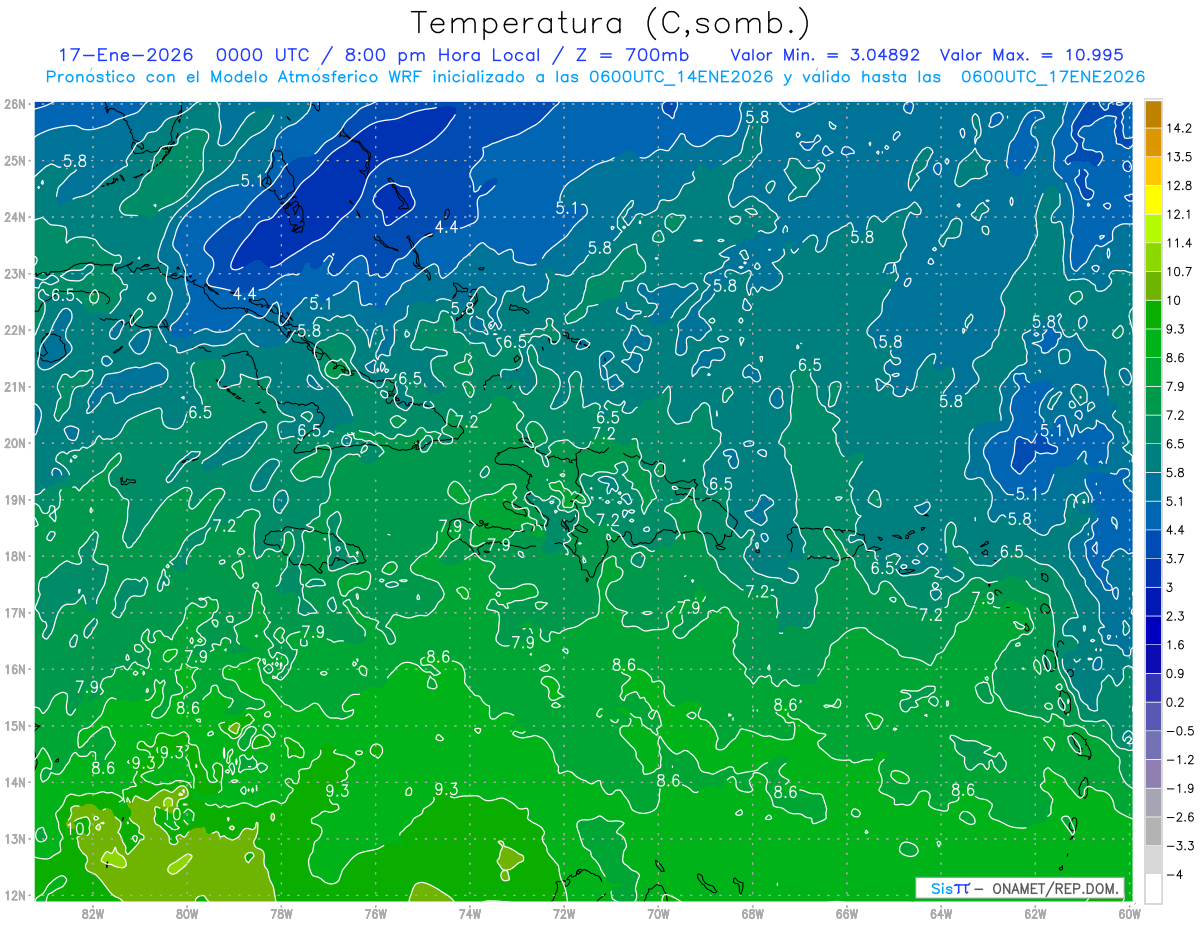
Task: Click the 0.9 label on the color scale
Action: click(1175, 673)
